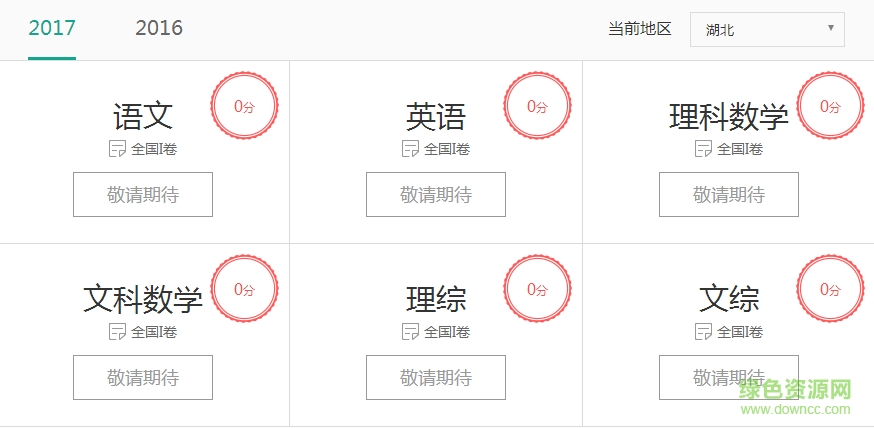The width and height of the screenshot is (874, 428).
Task: Click the score badge on 语文 card
Action: [x=244, y=106]
